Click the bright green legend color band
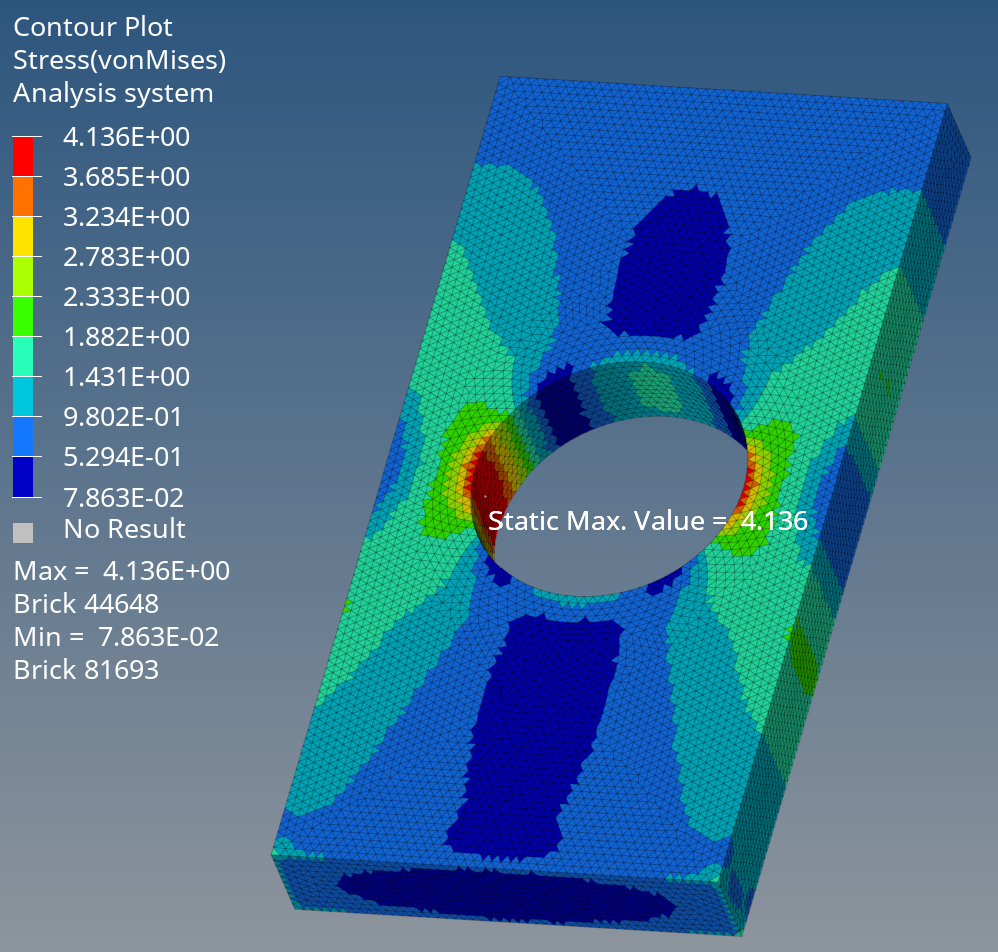998x952 pixels. [23, 316]
